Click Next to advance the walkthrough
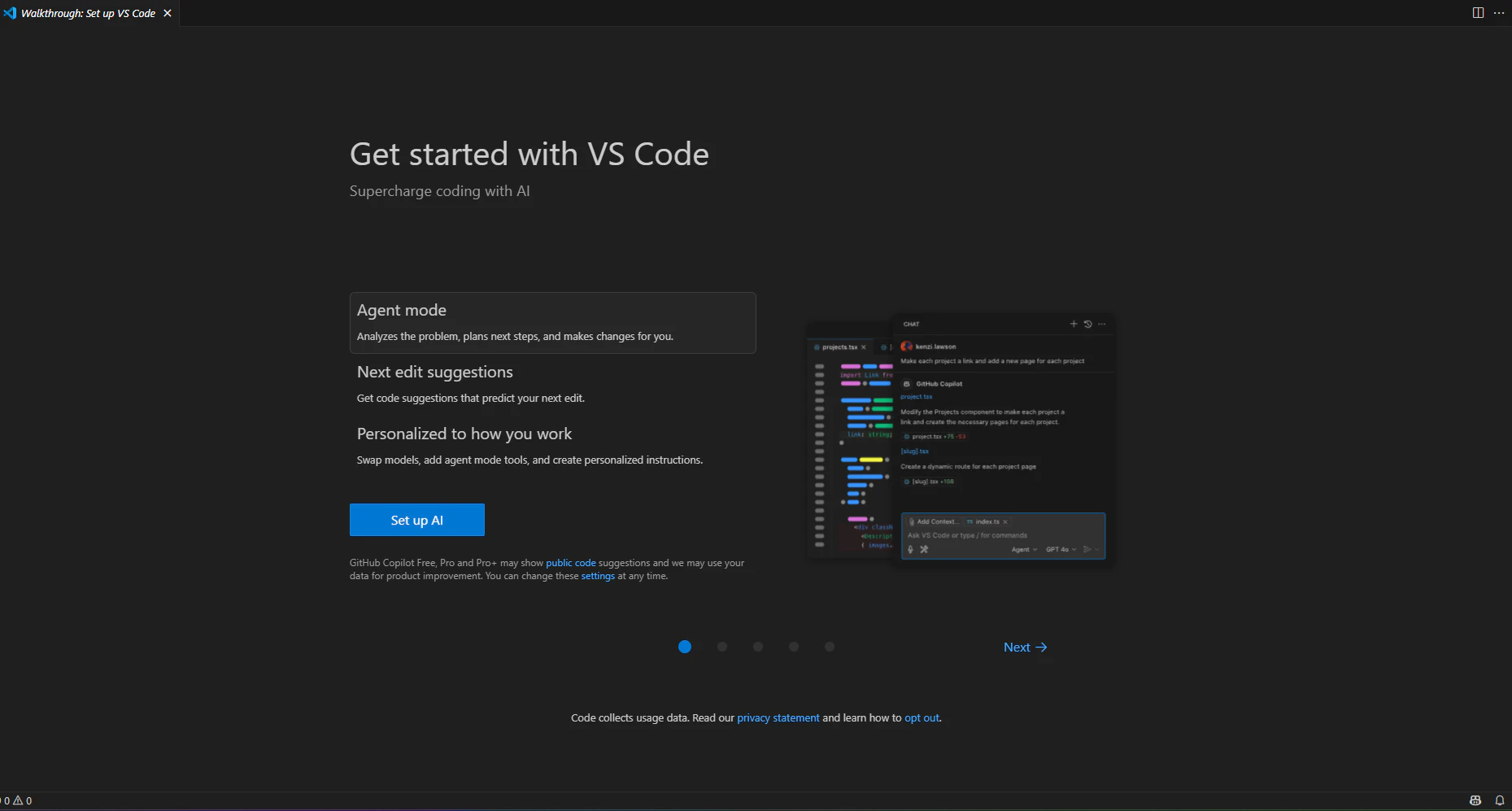Image resolution: width=1512 pixels, height=811 pixels. point(1025,647)
